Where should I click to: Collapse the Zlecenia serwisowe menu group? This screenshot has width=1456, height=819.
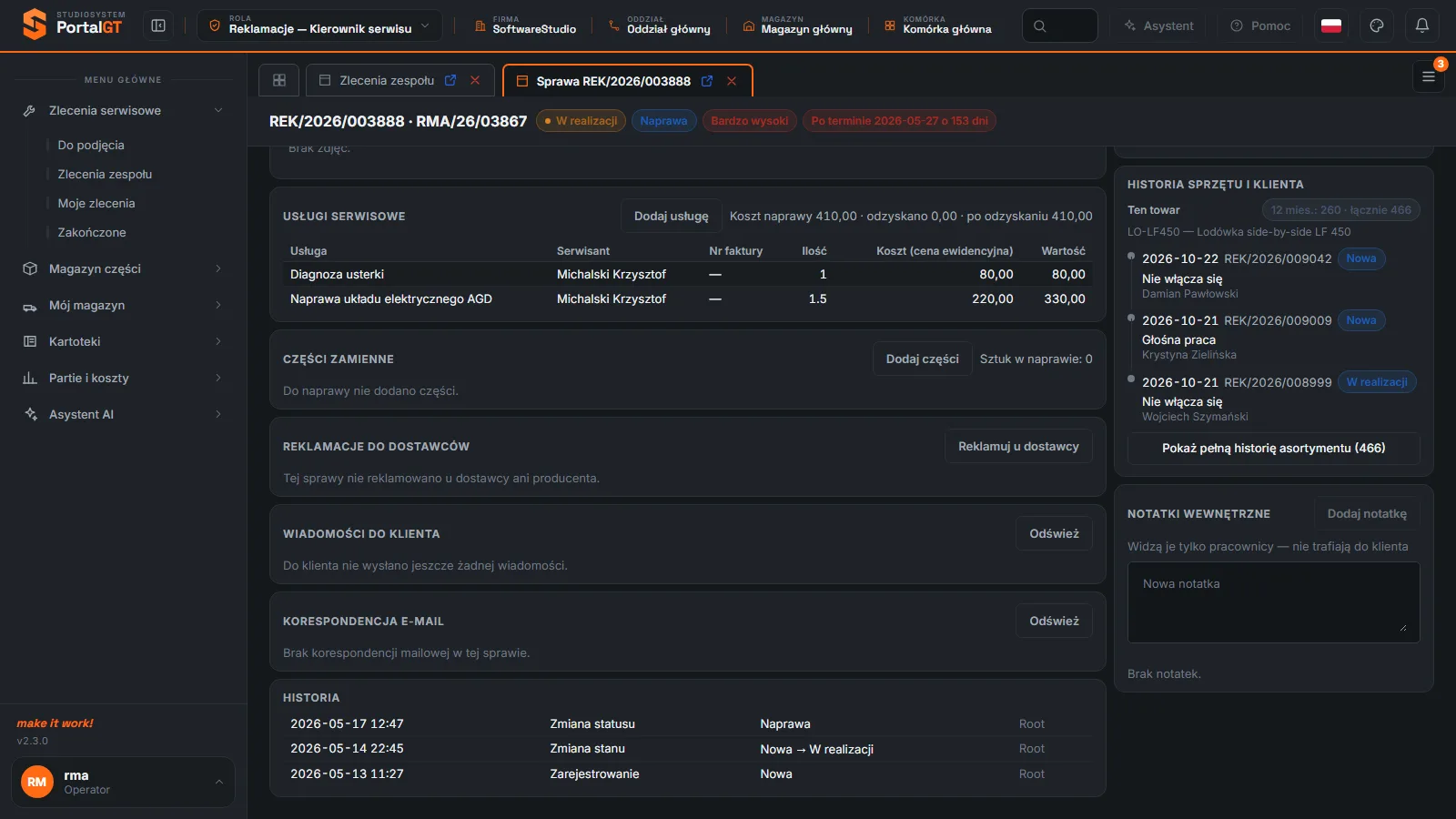123,110
